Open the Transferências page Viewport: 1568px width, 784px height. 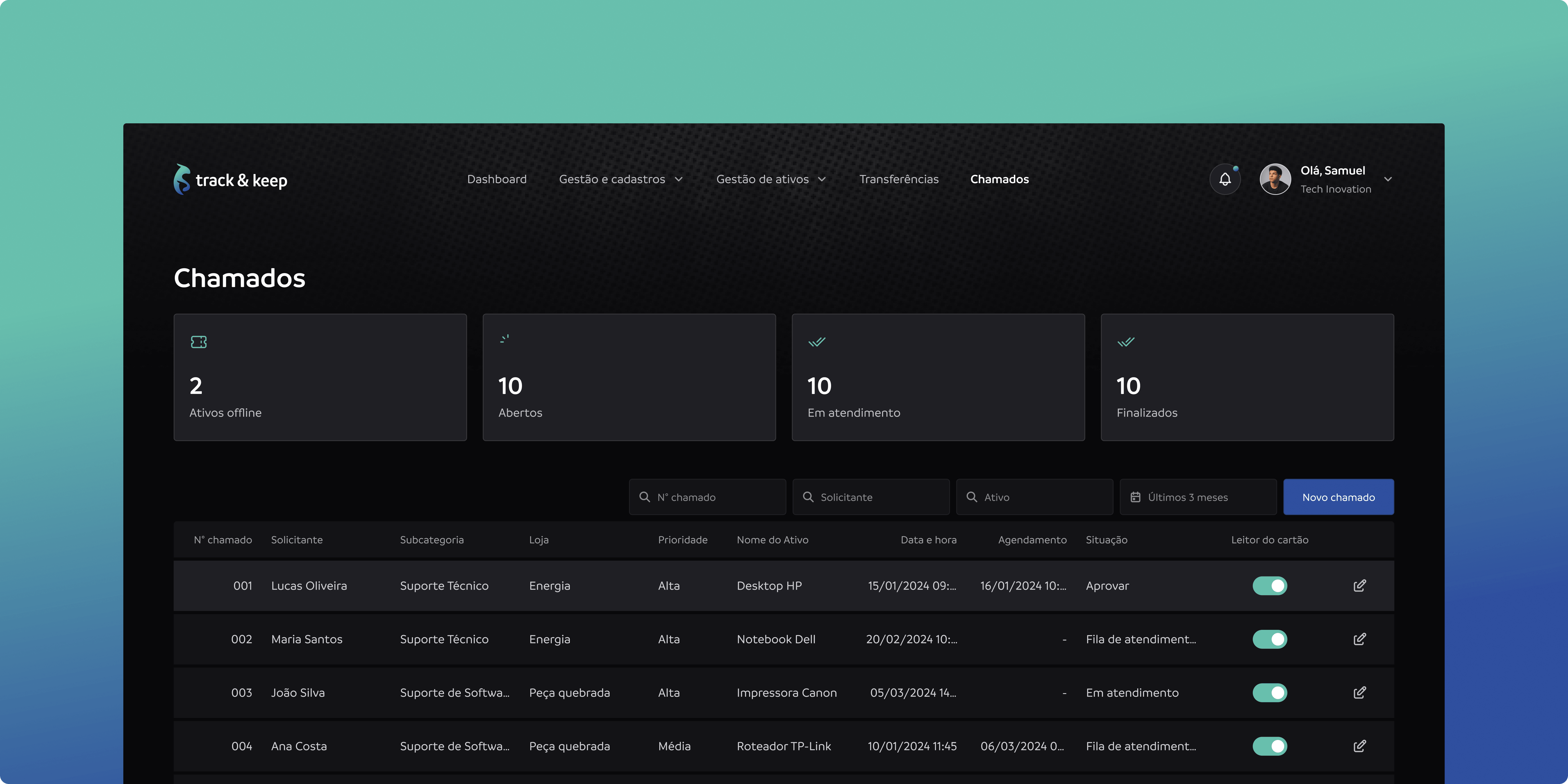pos(899,179)
